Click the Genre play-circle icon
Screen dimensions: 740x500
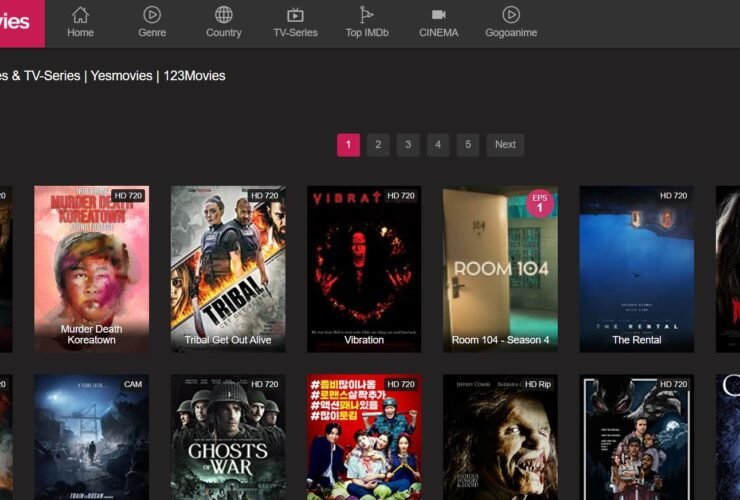click(x=152, y=15)
